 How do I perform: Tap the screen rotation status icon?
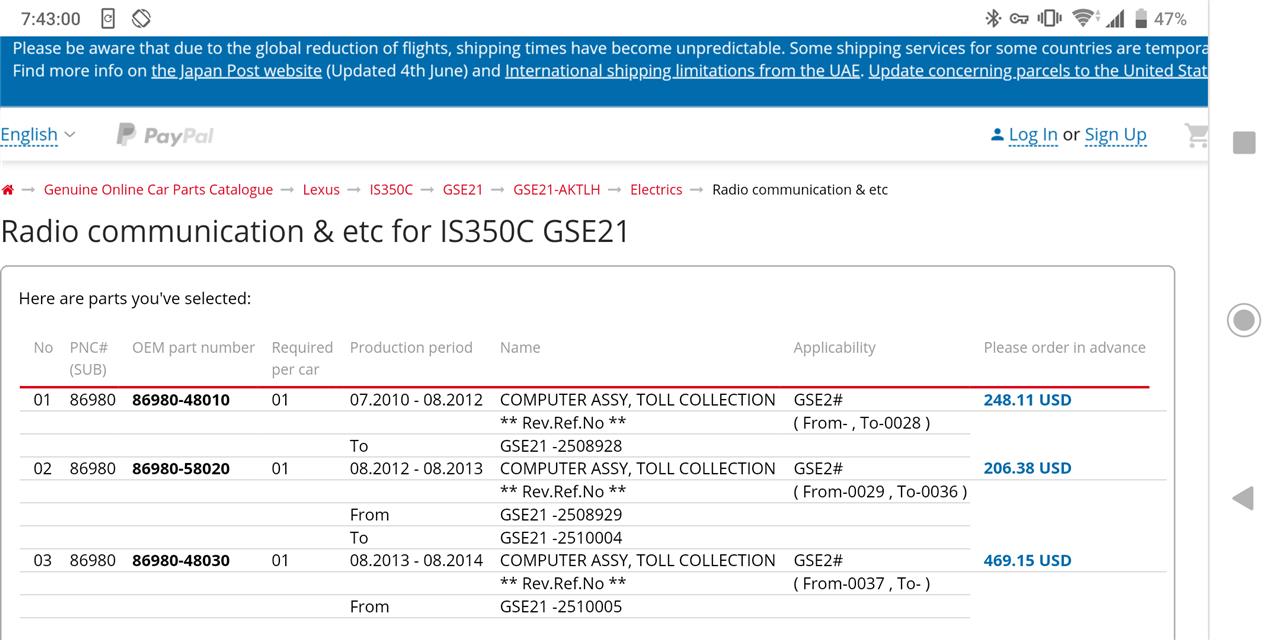click(x=141, y=18)
